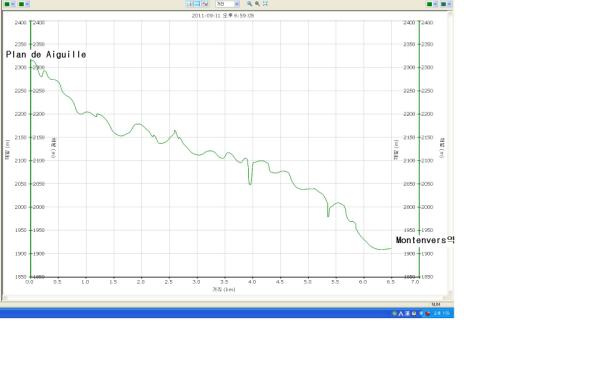Click the fit-to-window icon after the magnifiers
Viewport: 600px width, 375px height.
tap(265, 3)
